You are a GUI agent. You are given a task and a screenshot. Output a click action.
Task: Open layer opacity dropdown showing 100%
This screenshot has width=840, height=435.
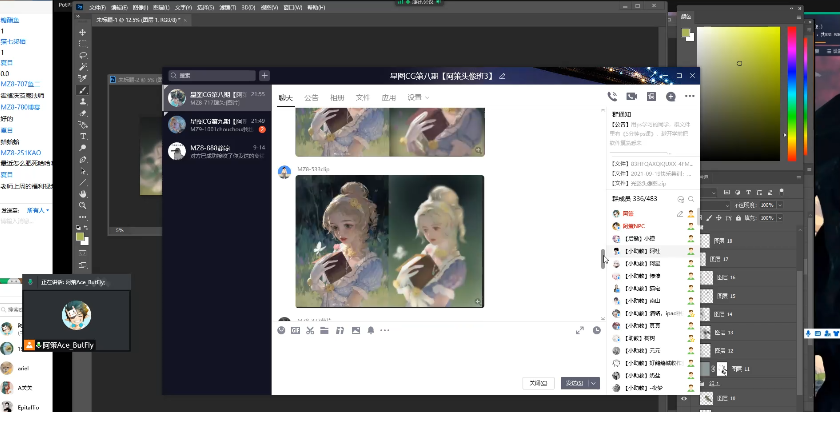[779, 205]
